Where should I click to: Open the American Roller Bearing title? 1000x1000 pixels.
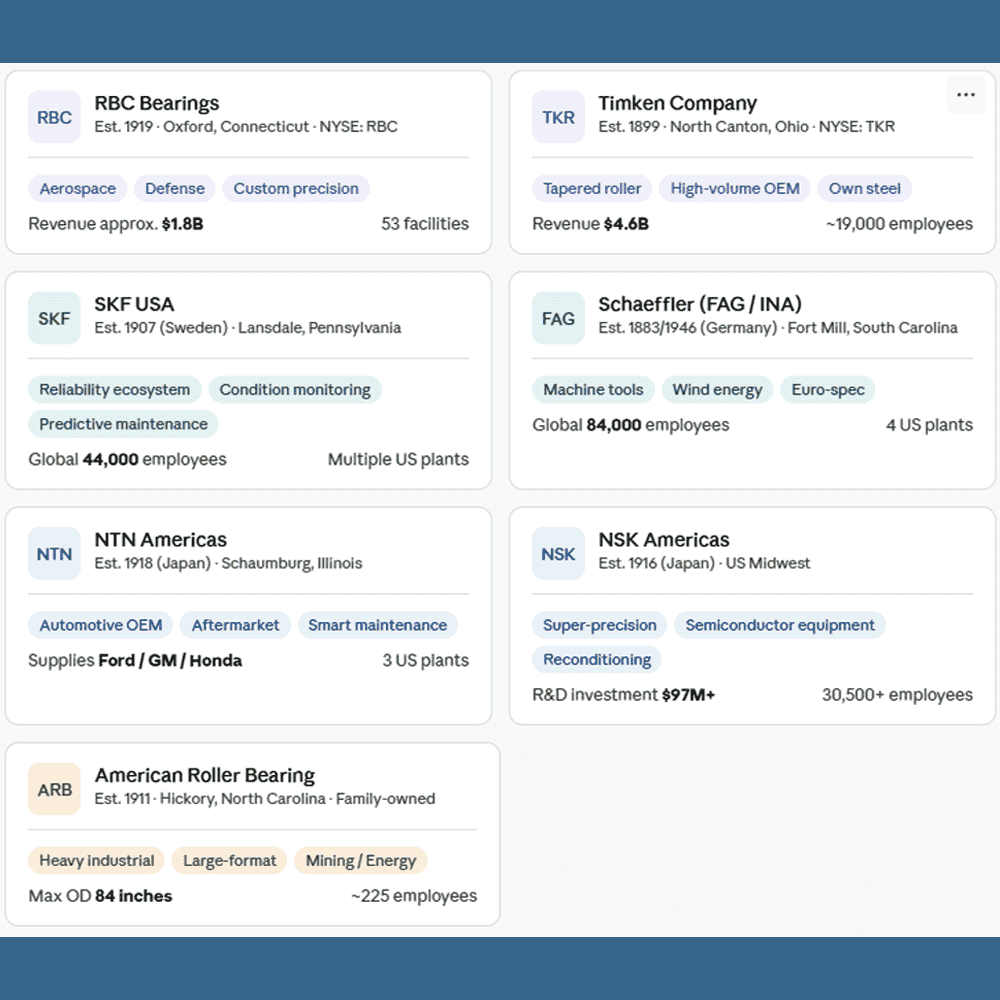205,775
